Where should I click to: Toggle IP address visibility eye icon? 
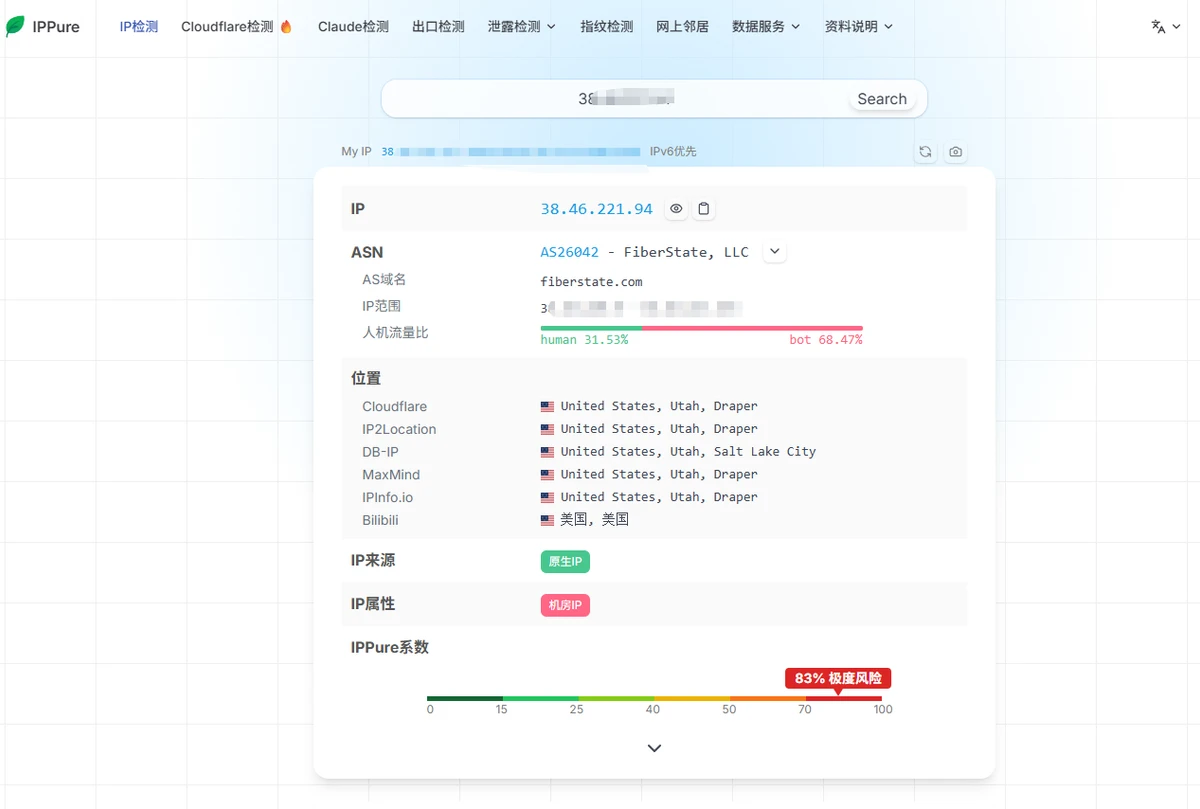pos(676,209)
